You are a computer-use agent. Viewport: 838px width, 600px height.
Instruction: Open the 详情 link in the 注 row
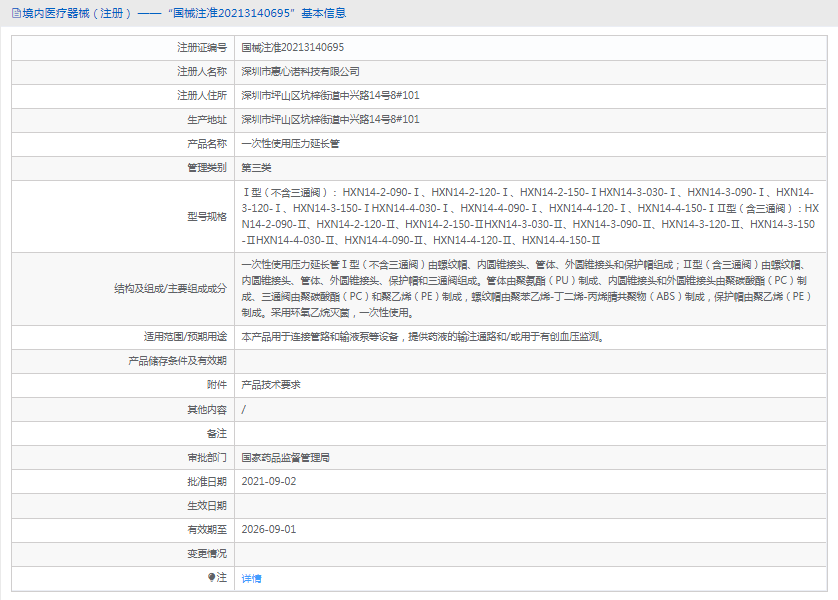coord(251,578)
